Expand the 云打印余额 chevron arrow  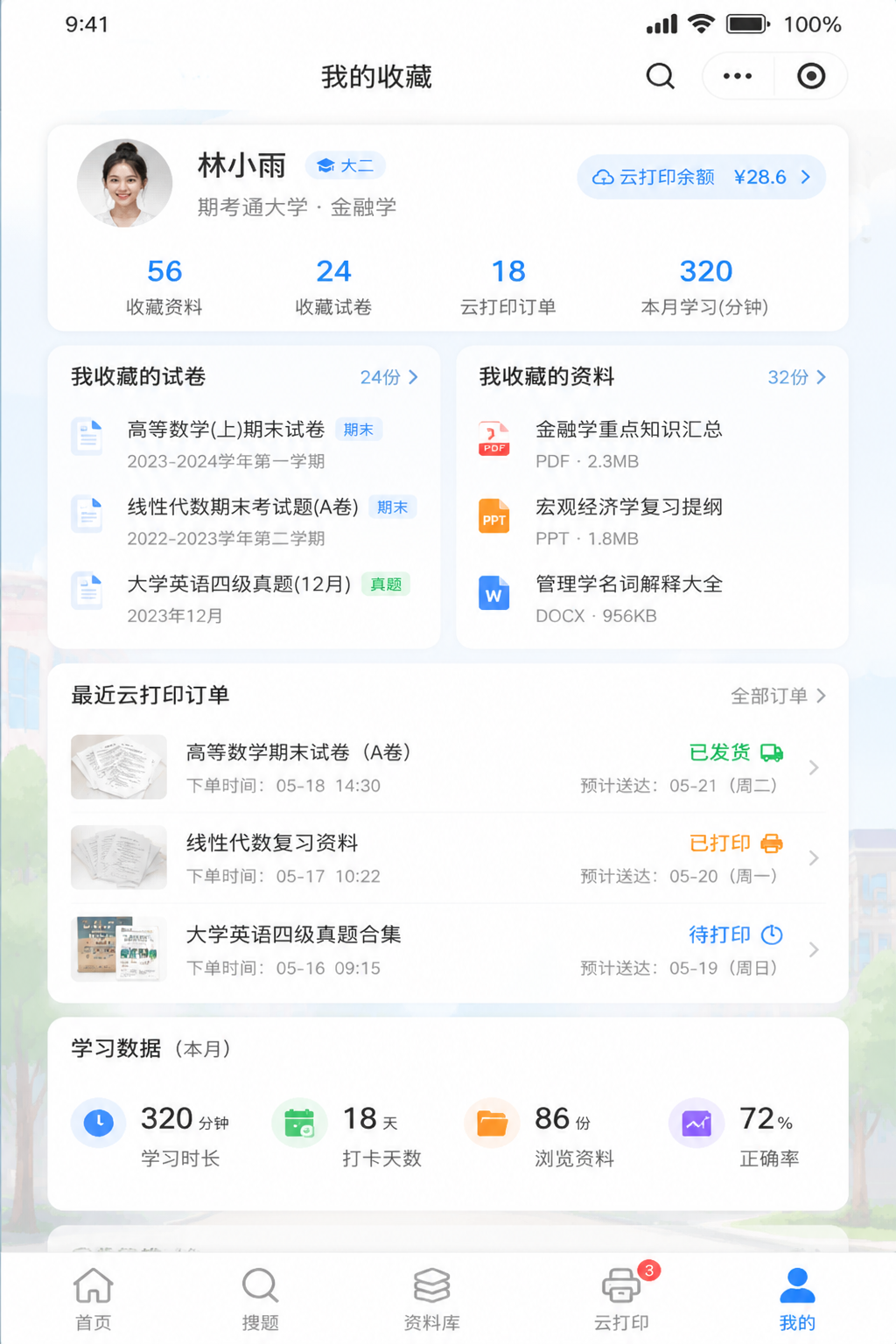806,178
